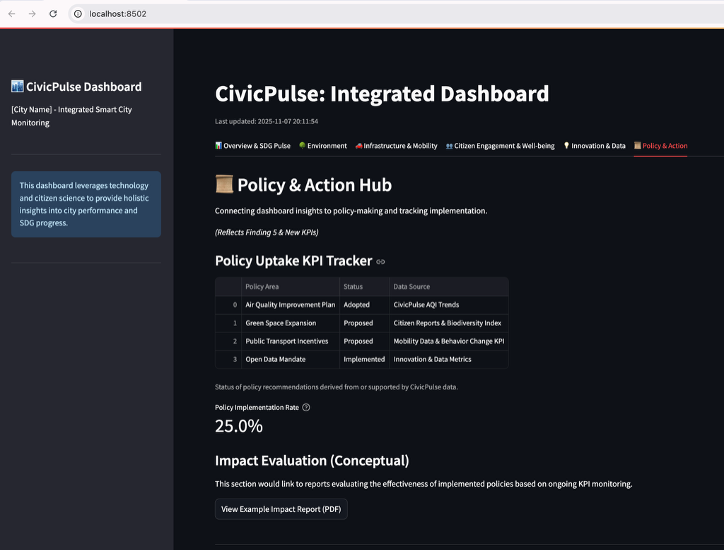Select the Innovation & Data tab
This screenshot has width=724, height=550.
point(594,146)
